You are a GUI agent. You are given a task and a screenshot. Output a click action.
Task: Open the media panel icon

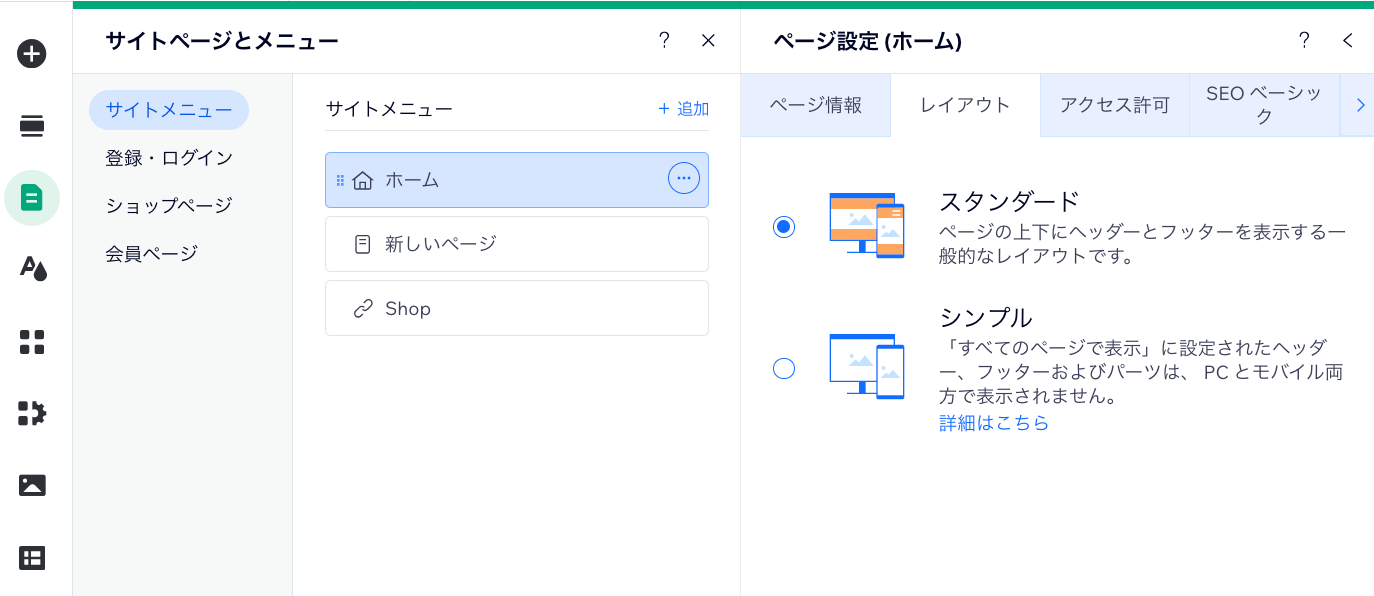click(x=31, y=485)
